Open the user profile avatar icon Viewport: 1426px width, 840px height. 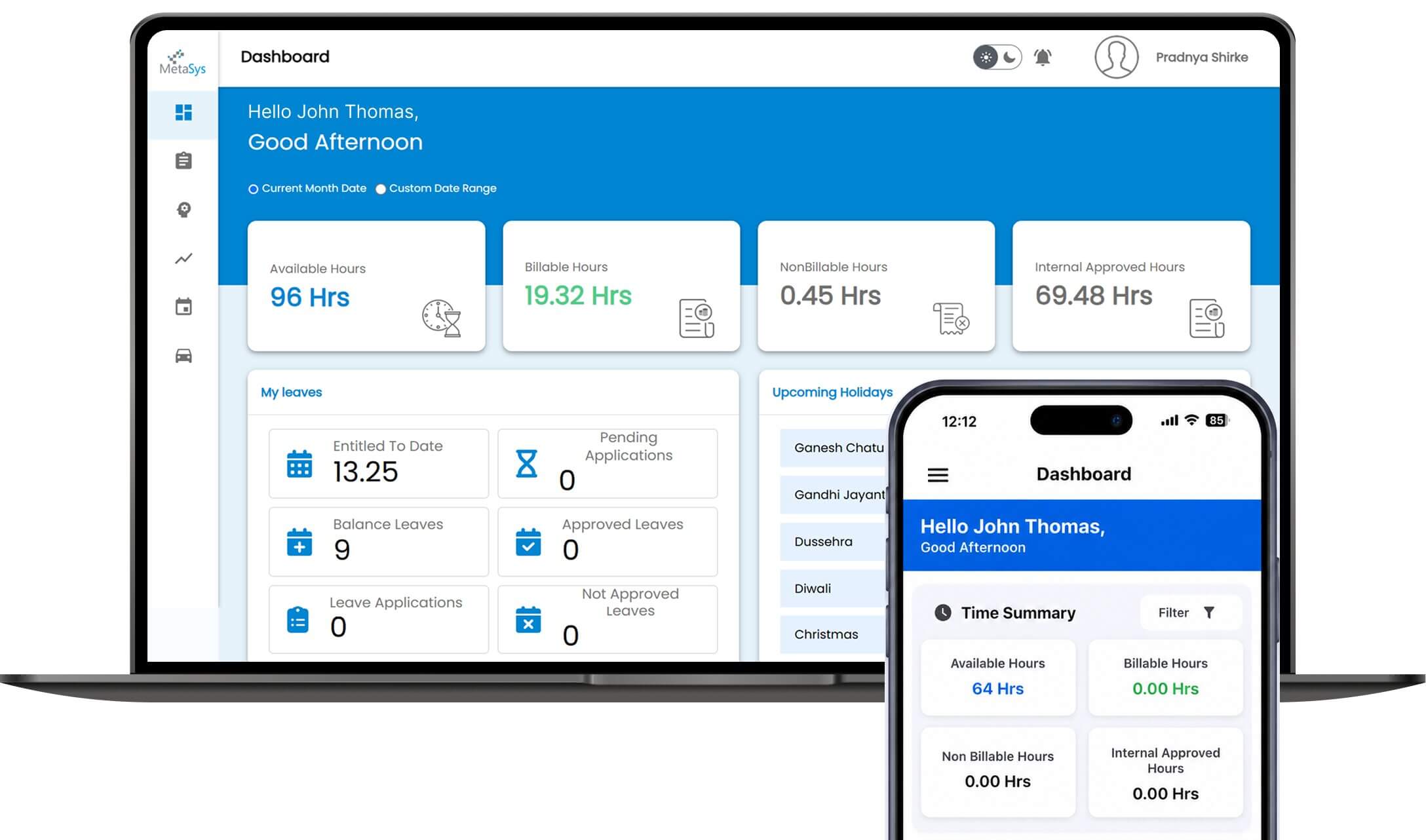[1116, 57]
